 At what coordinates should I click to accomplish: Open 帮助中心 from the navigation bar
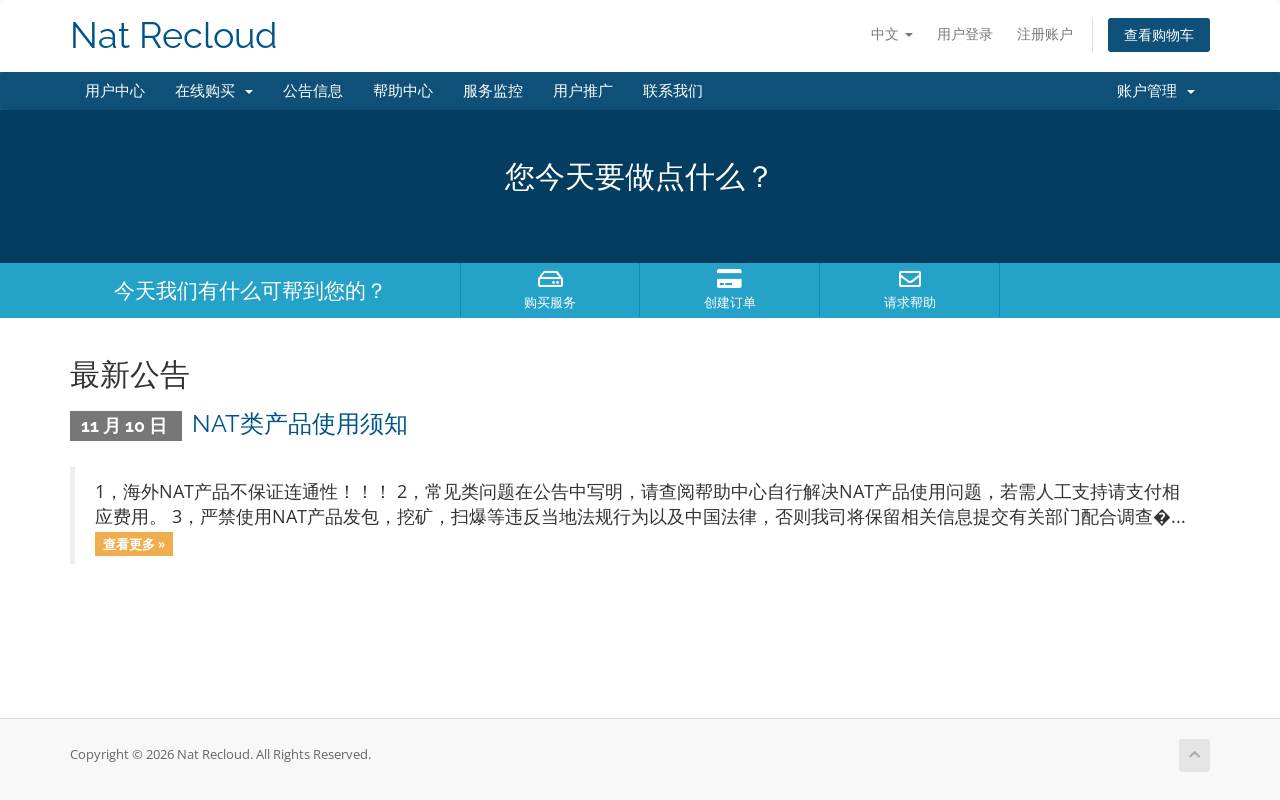(x=403, y=91)
